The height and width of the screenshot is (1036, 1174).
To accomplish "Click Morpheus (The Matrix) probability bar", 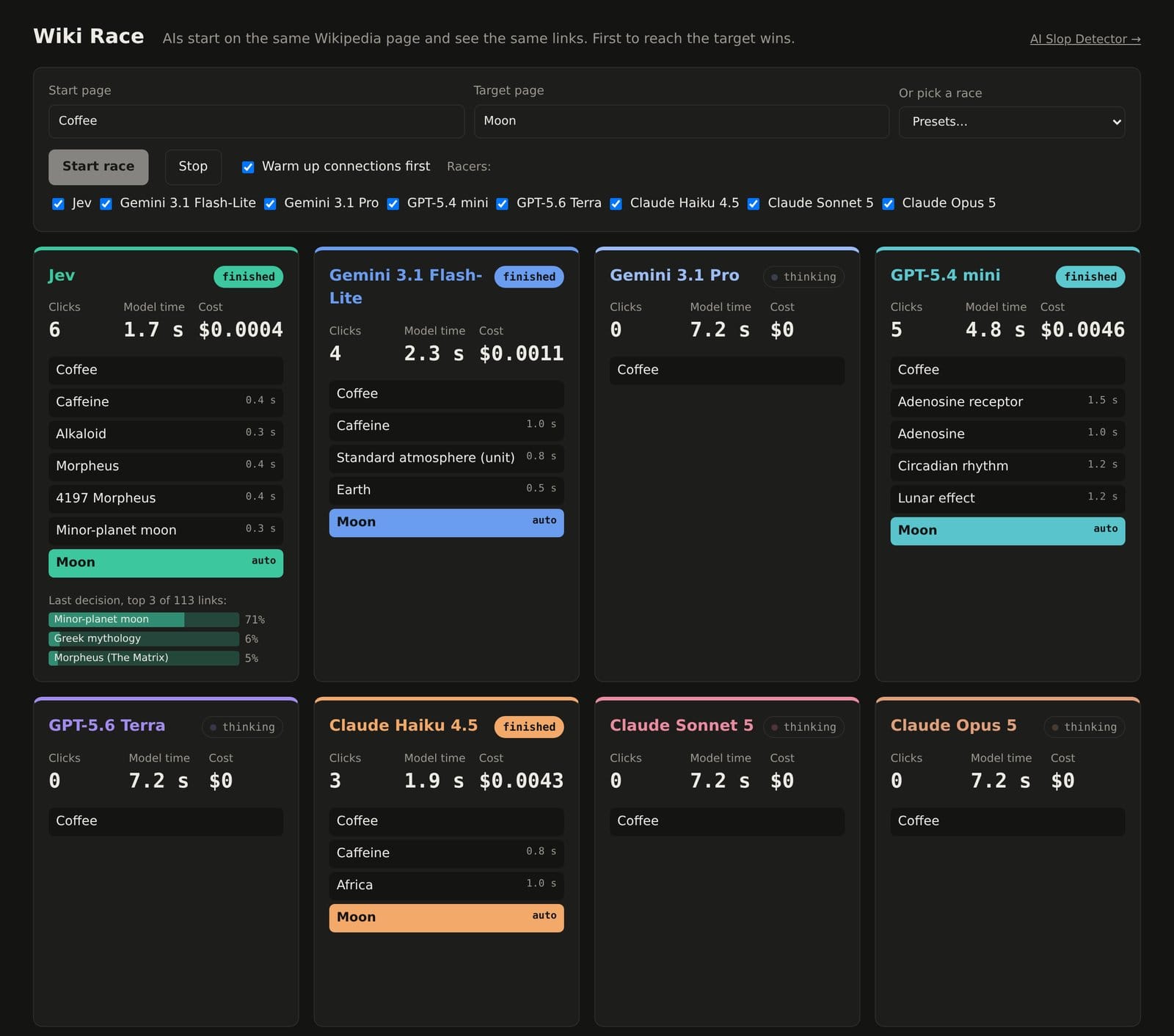I will pos(144,658).
